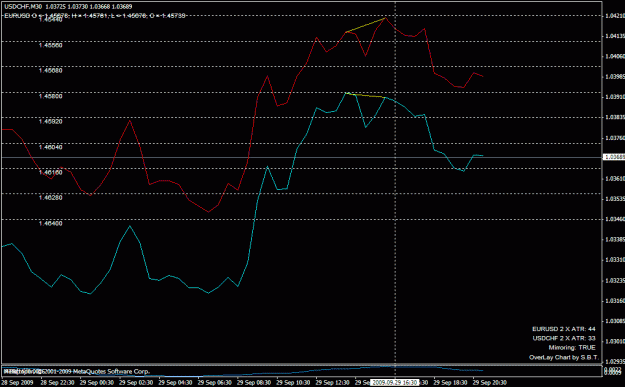Click the OverLay Chart by S.B.T. label

click(x=564, y=358)
